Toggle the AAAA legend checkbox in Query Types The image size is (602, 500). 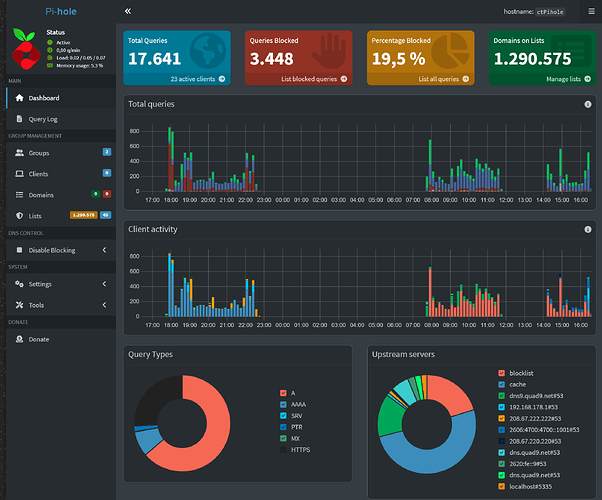(283, 404)
